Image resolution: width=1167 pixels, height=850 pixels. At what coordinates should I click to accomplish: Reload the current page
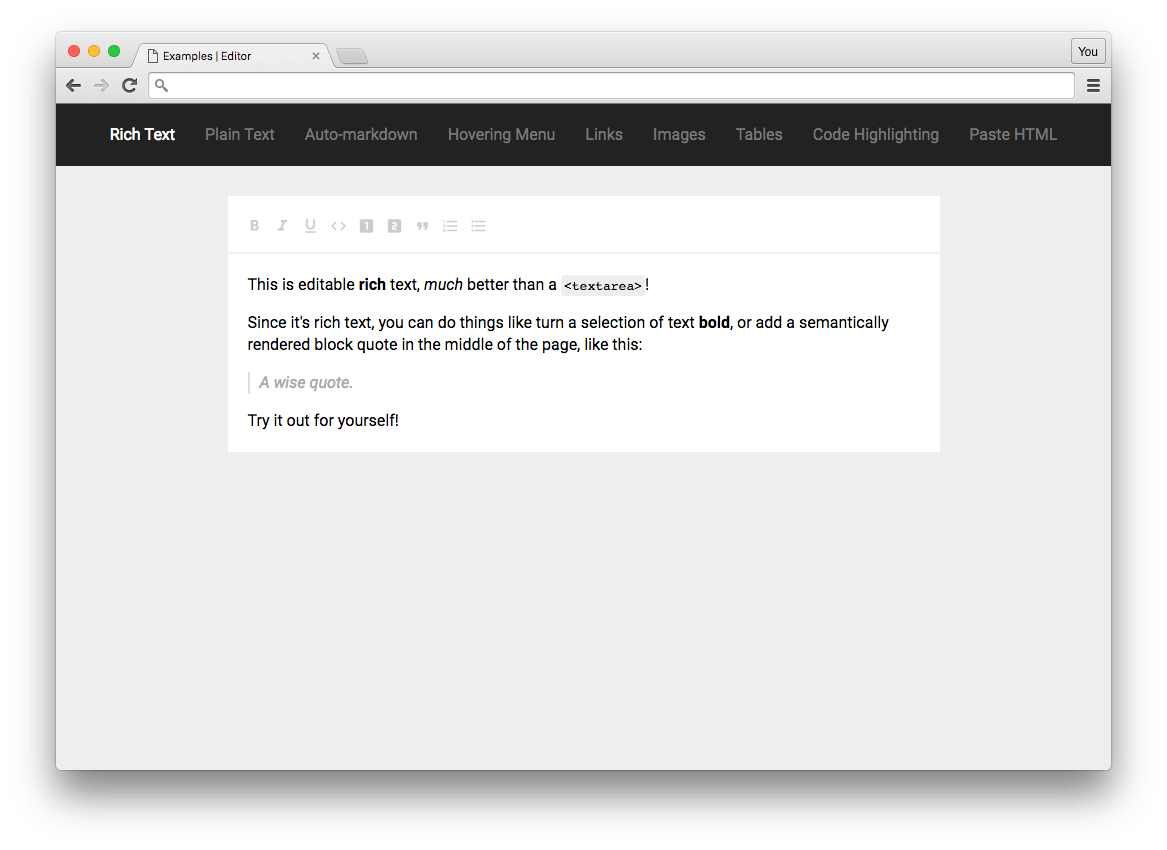130,86
